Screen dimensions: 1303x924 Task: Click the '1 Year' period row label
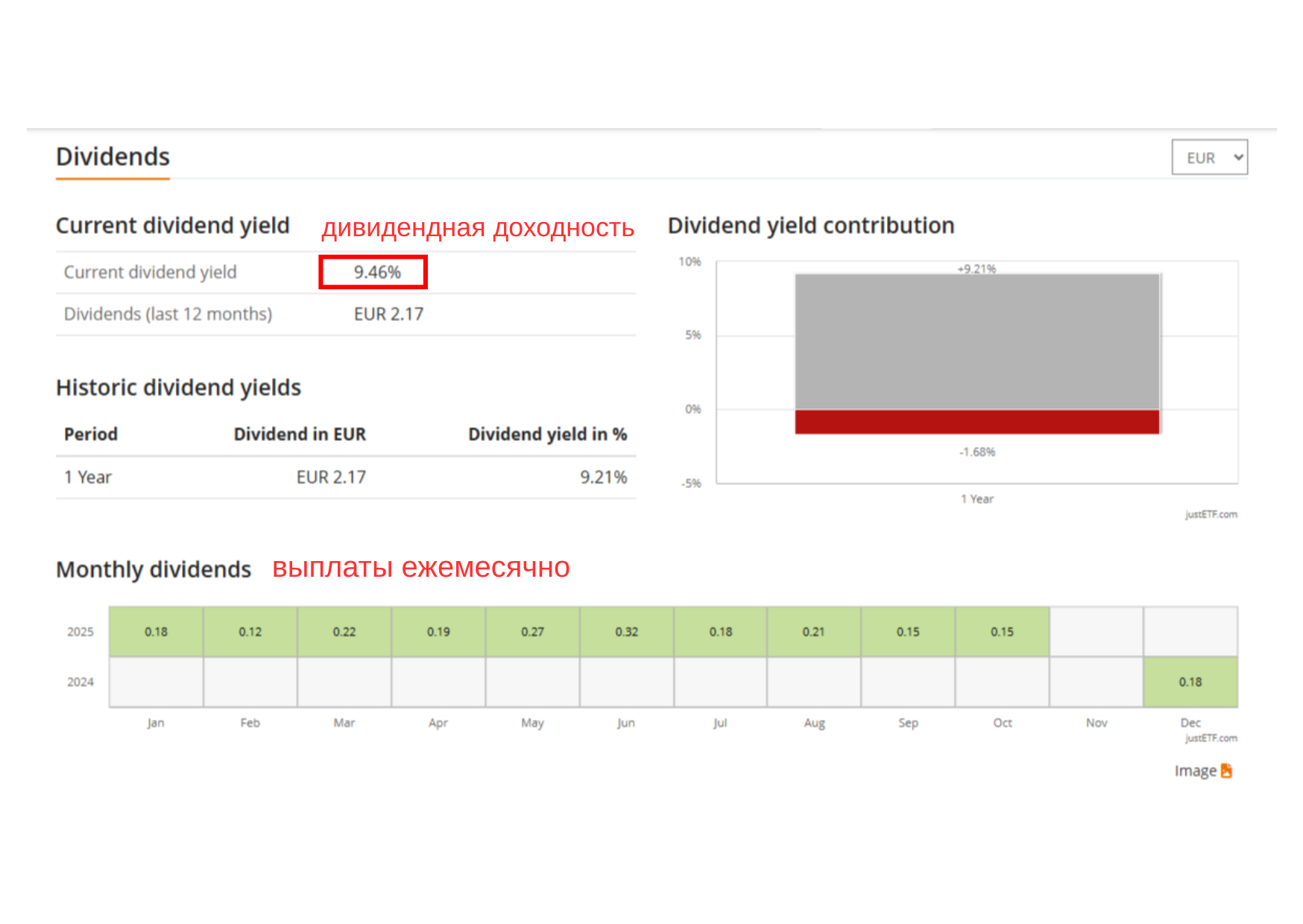[88, 478]
